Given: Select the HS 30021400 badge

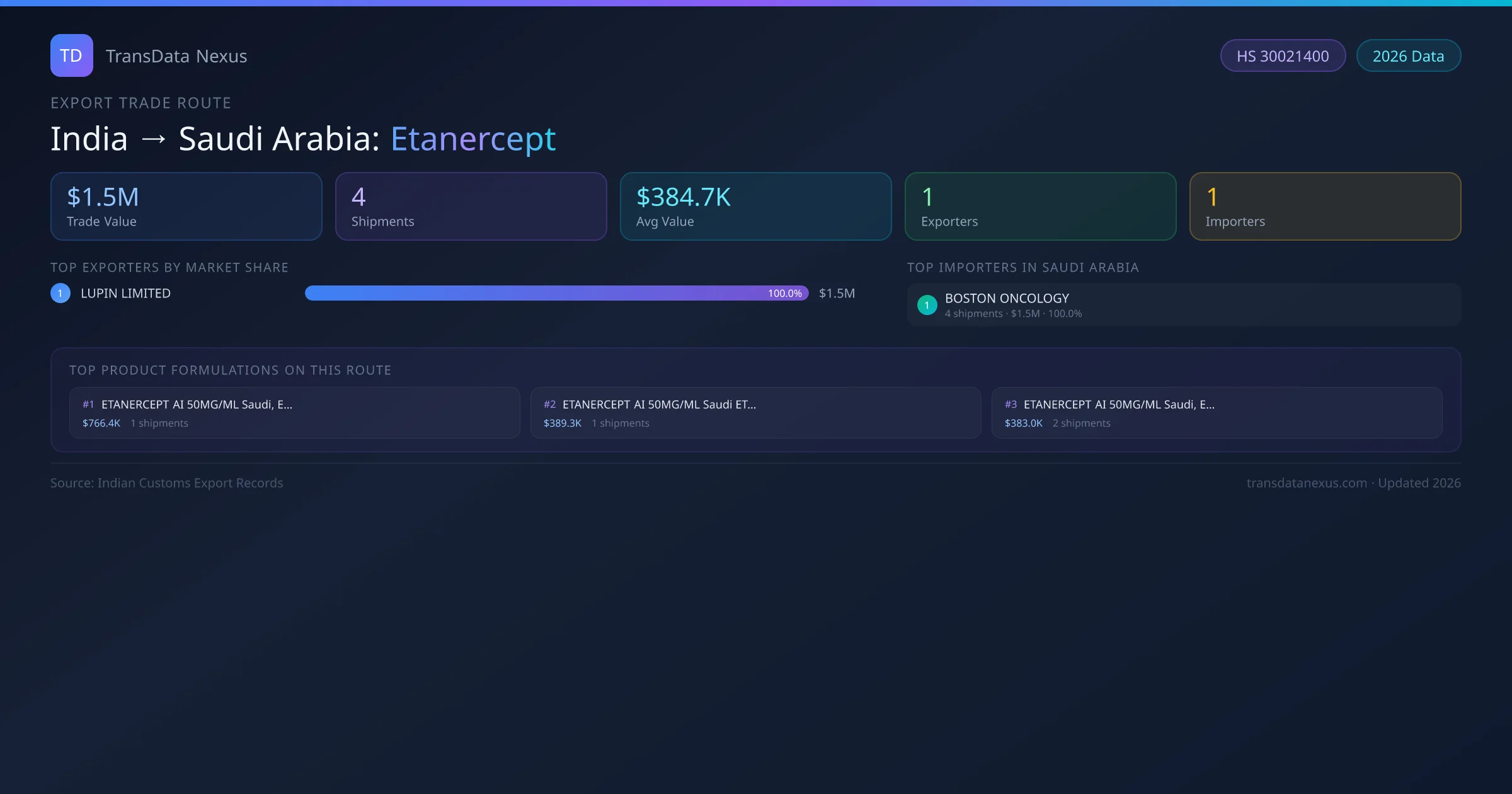Looking at the screenshot, I should point(1282,56).
